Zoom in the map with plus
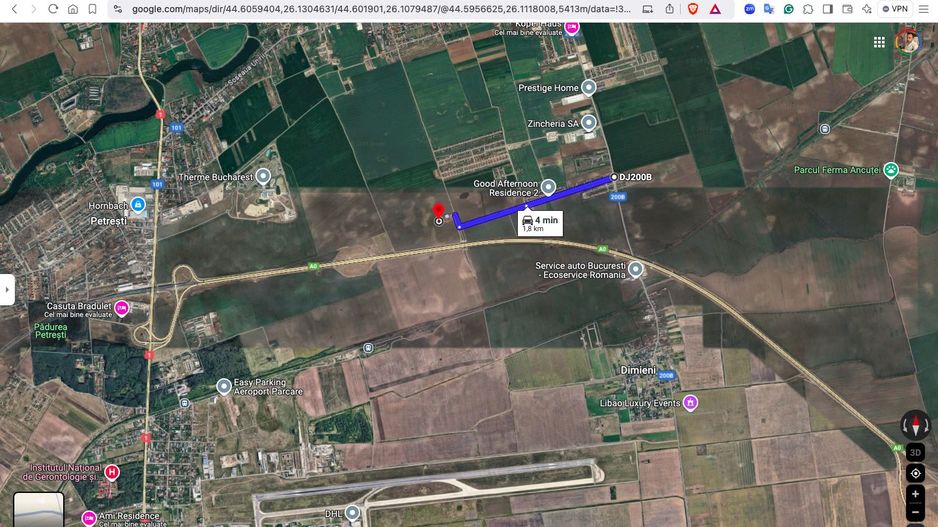The width and height of the screenshot is (938, 527). click(915, 494)
